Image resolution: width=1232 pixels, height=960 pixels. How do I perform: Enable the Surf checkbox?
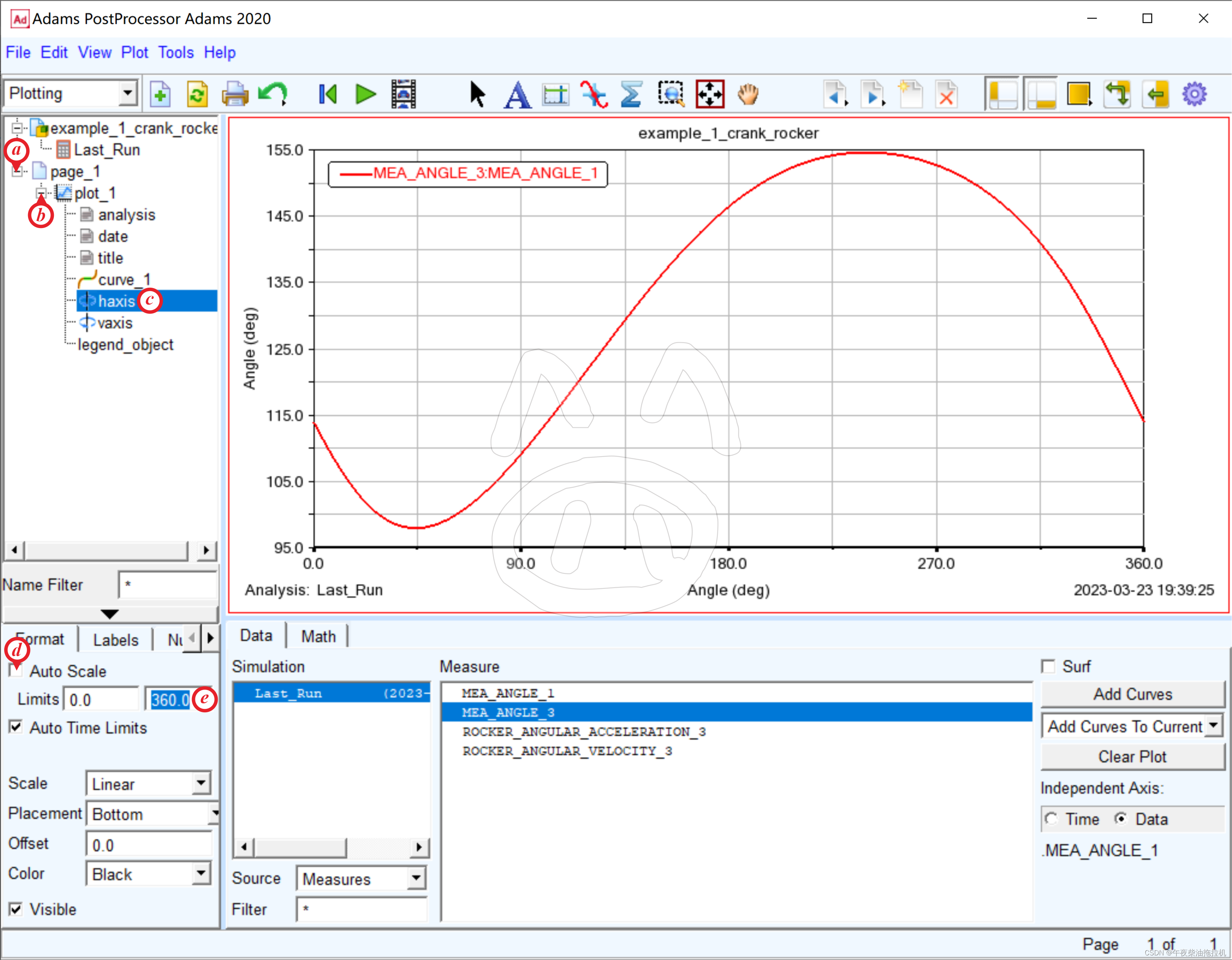pos(1048,667)
